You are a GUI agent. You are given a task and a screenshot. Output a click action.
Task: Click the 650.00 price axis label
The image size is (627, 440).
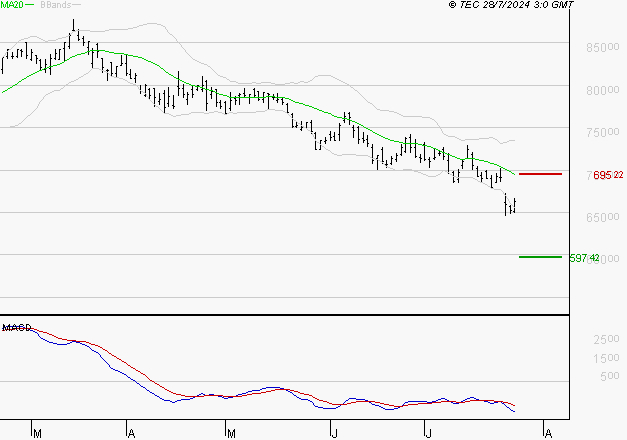tap(603, 217)
